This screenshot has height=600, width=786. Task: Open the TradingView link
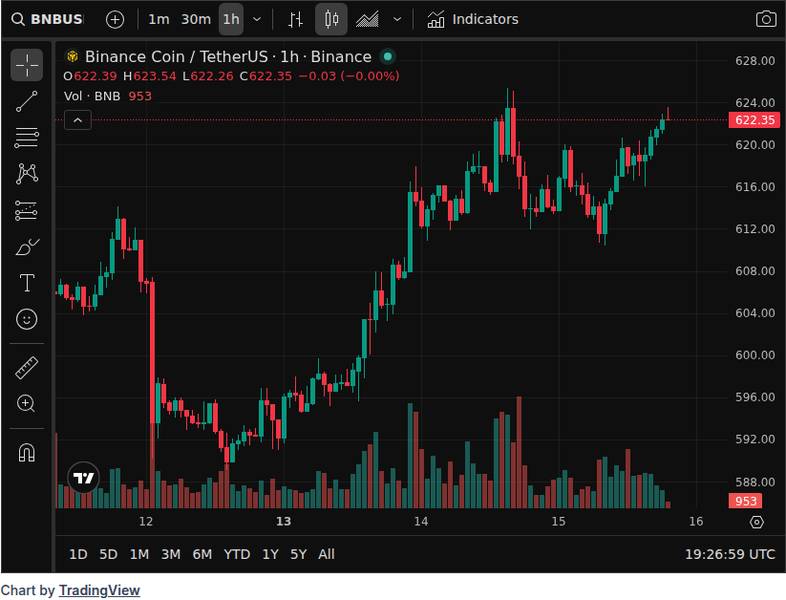(x=99, y=590)
